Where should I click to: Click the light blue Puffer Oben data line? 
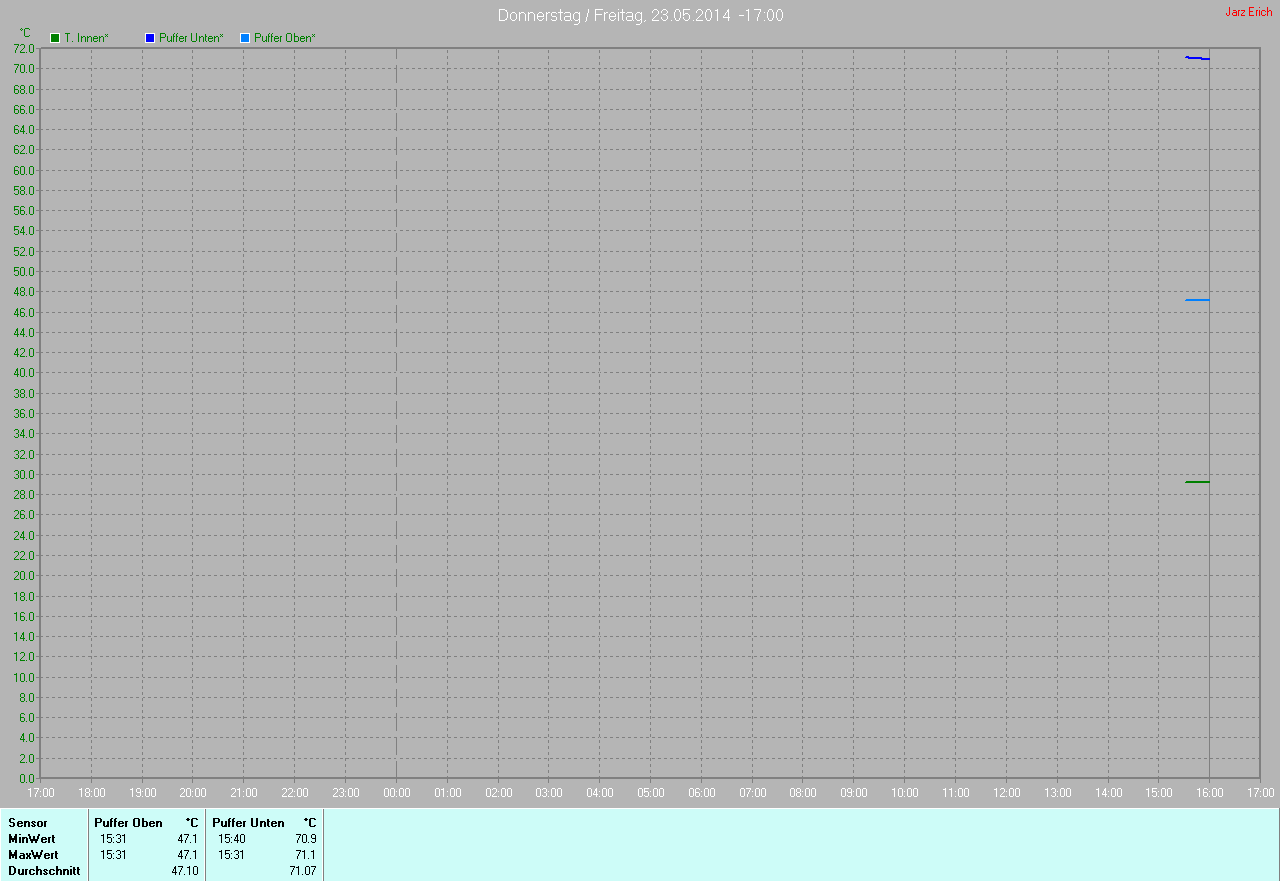point(1197,300)
